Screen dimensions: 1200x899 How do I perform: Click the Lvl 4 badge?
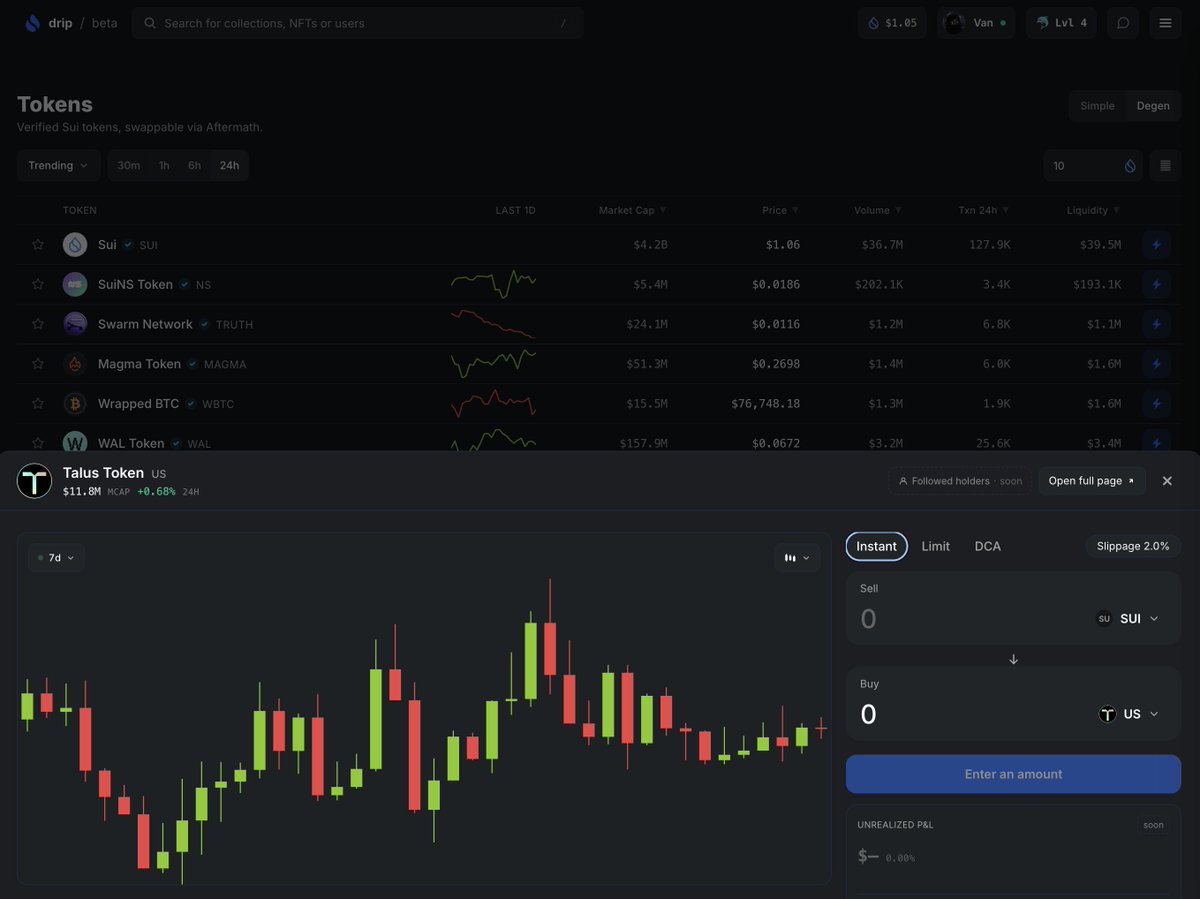coord(1061,23)
